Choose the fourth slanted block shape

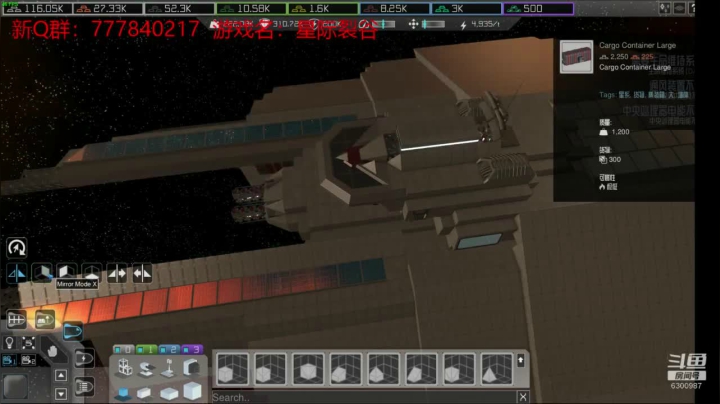pyautogui.click(x=345, y=368)
